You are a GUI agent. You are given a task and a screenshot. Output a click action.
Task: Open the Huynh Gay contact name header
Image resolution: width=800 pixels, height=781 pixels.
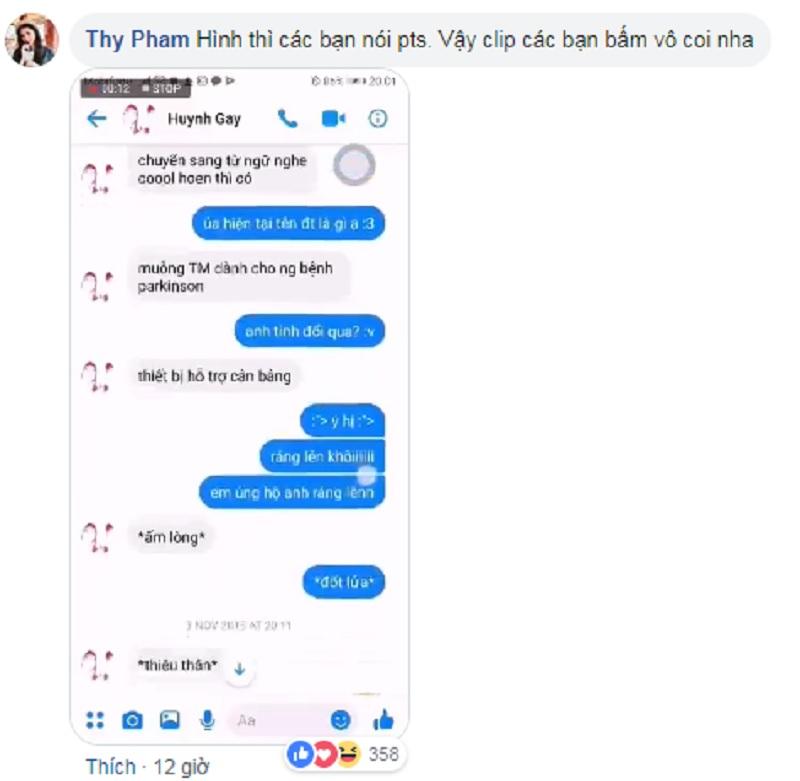[x=204, y=119]
